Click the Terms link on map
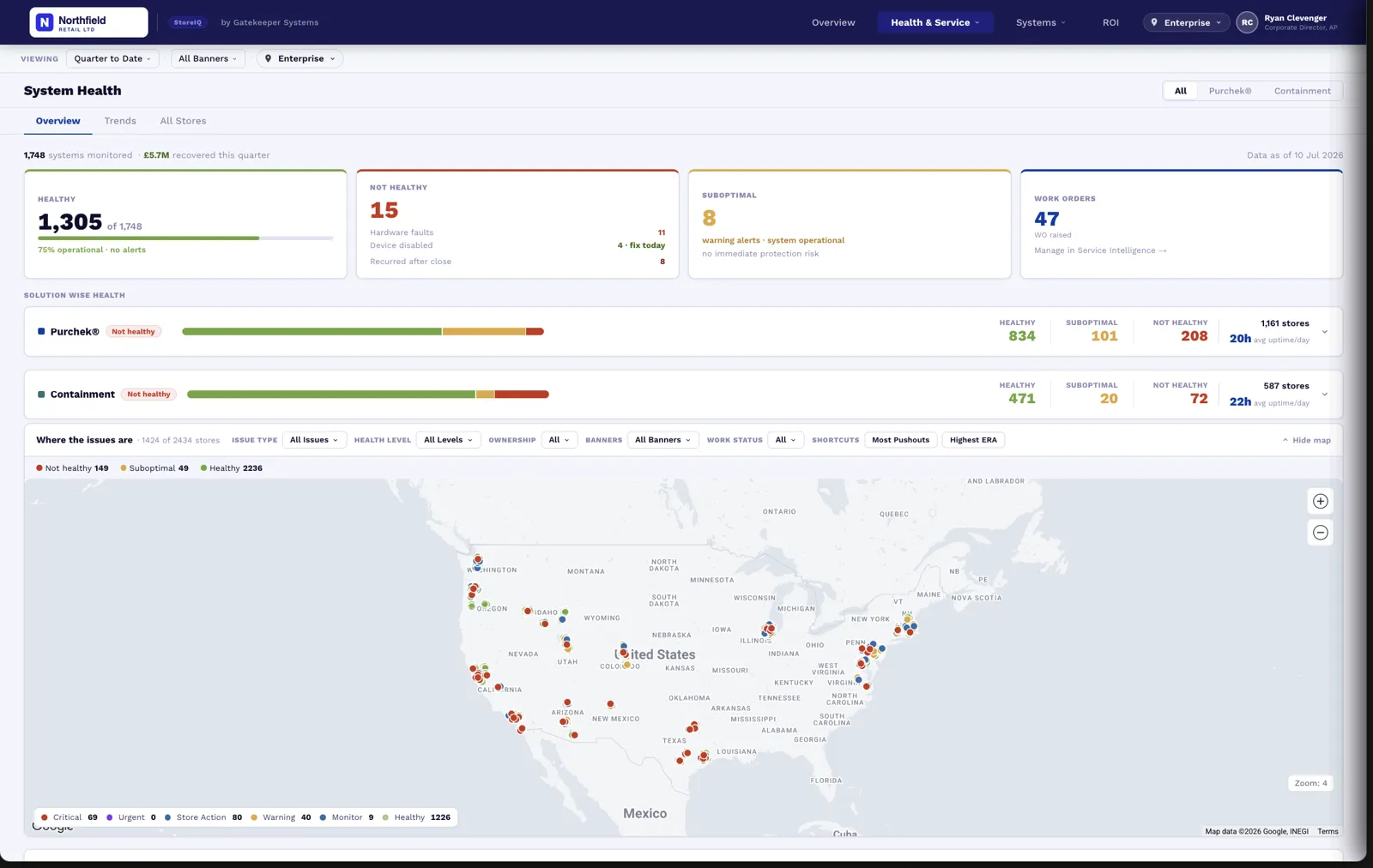 coord(1328,831)
